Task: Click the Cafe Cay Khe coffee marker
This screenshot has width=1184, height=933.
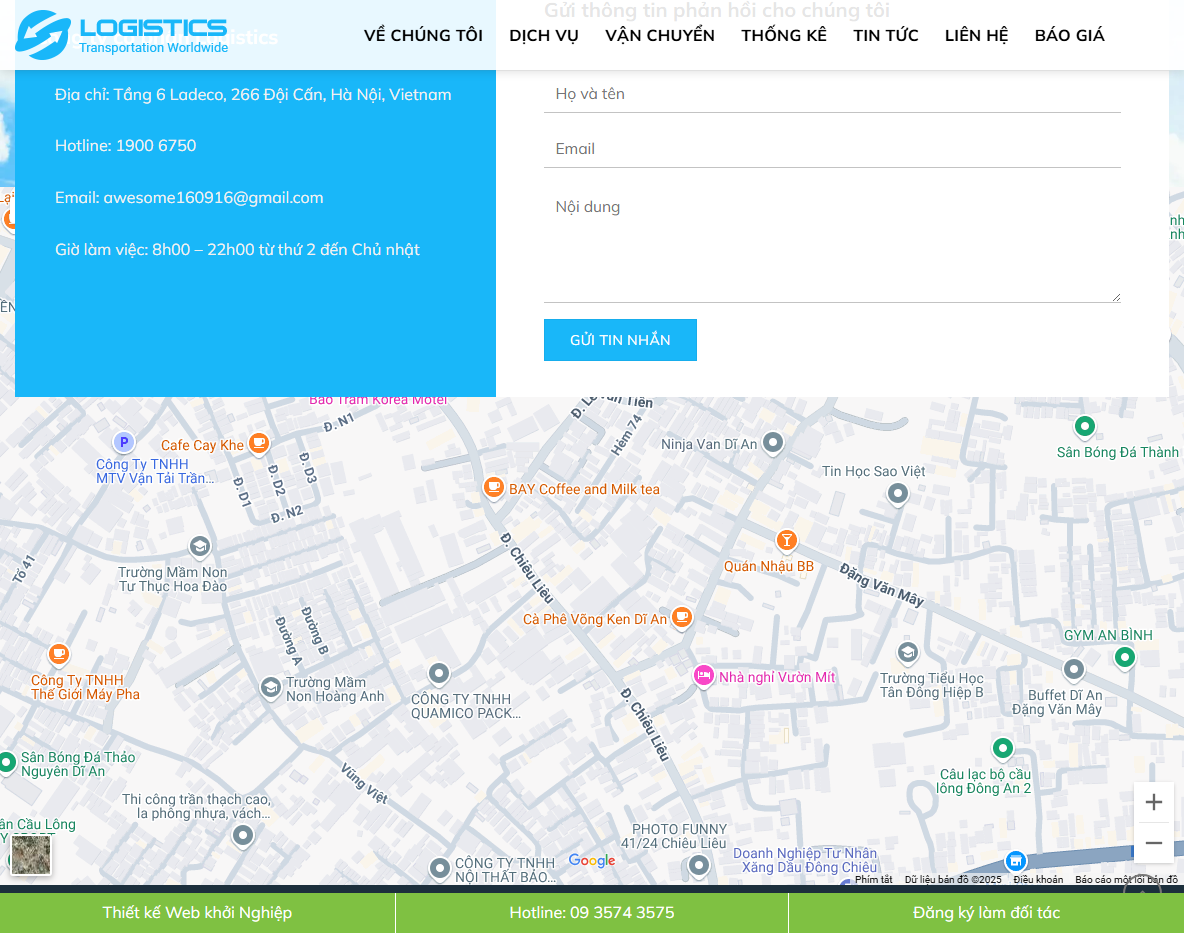Action: pos(259,442)
